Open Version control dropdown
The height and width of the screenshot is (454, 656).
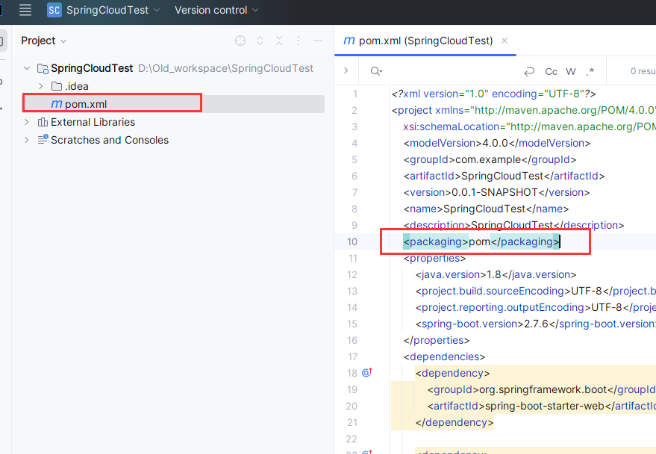tap(216, 10)
